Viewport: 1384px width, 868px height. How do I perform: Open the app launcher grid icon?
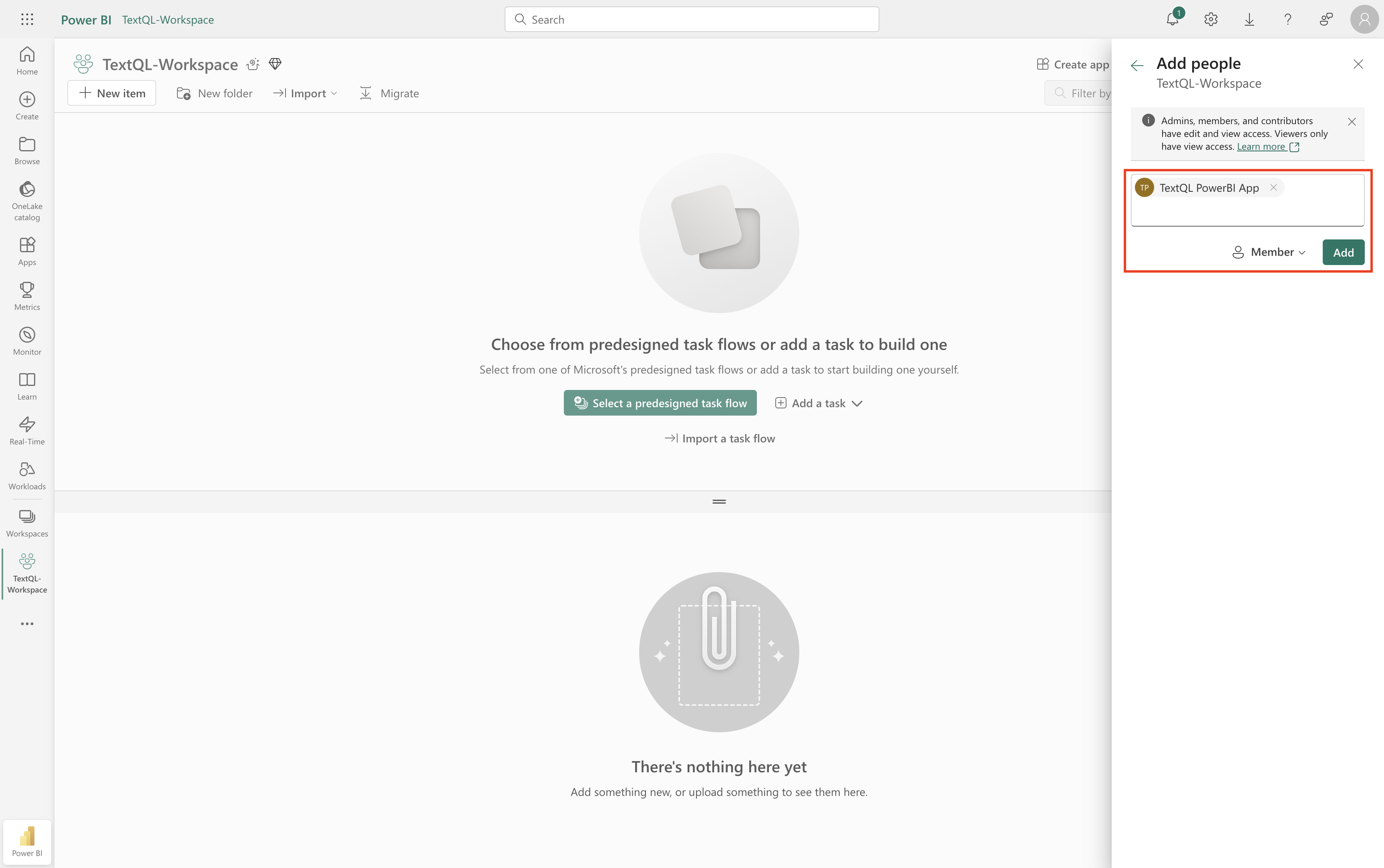coord(27,20)
